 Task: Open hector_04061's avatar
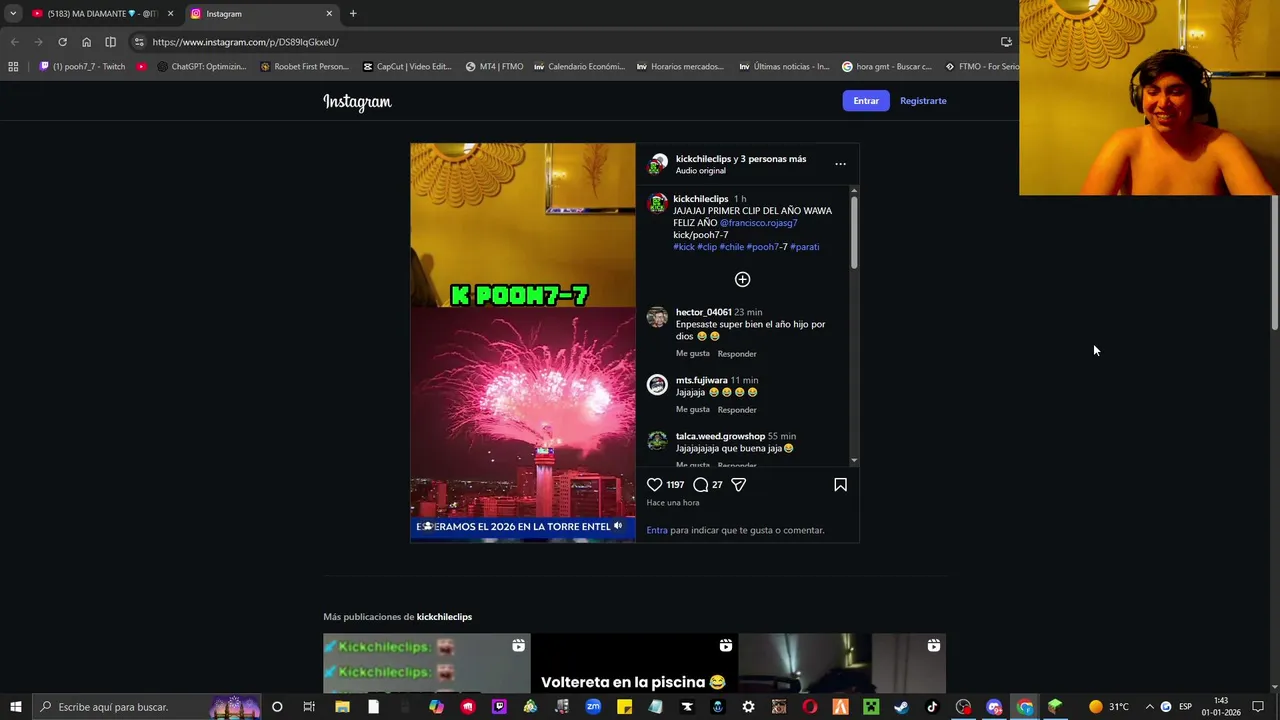point(657,317)
